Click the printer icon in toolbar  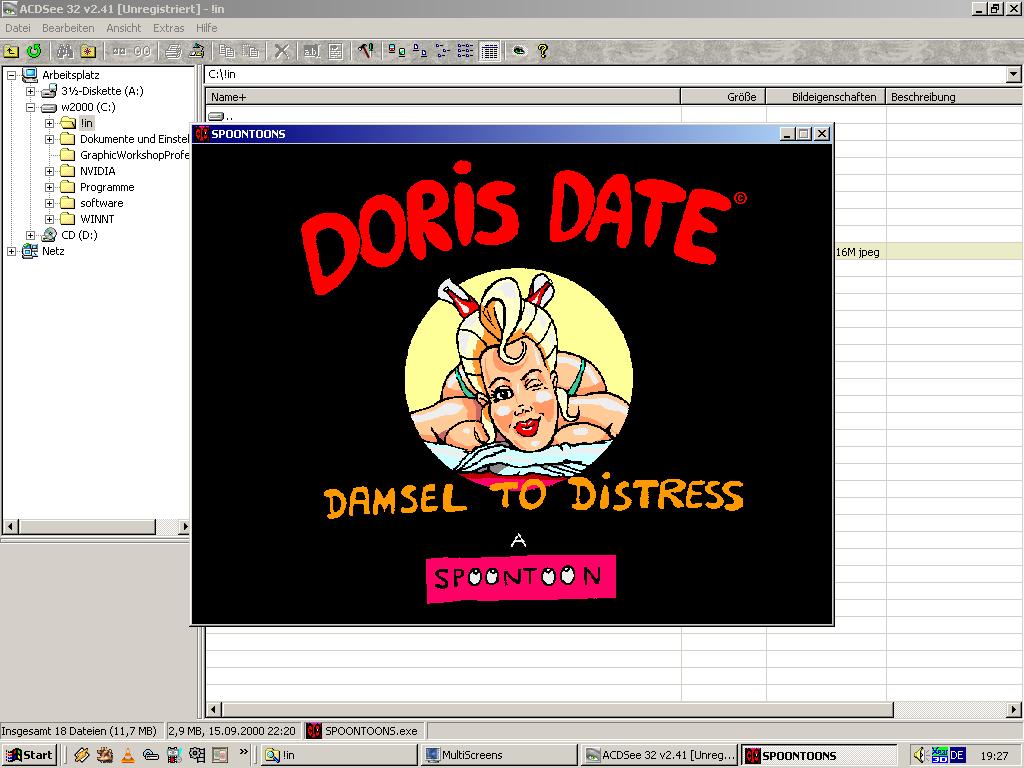pyautogui.click(x=173, y=51)
